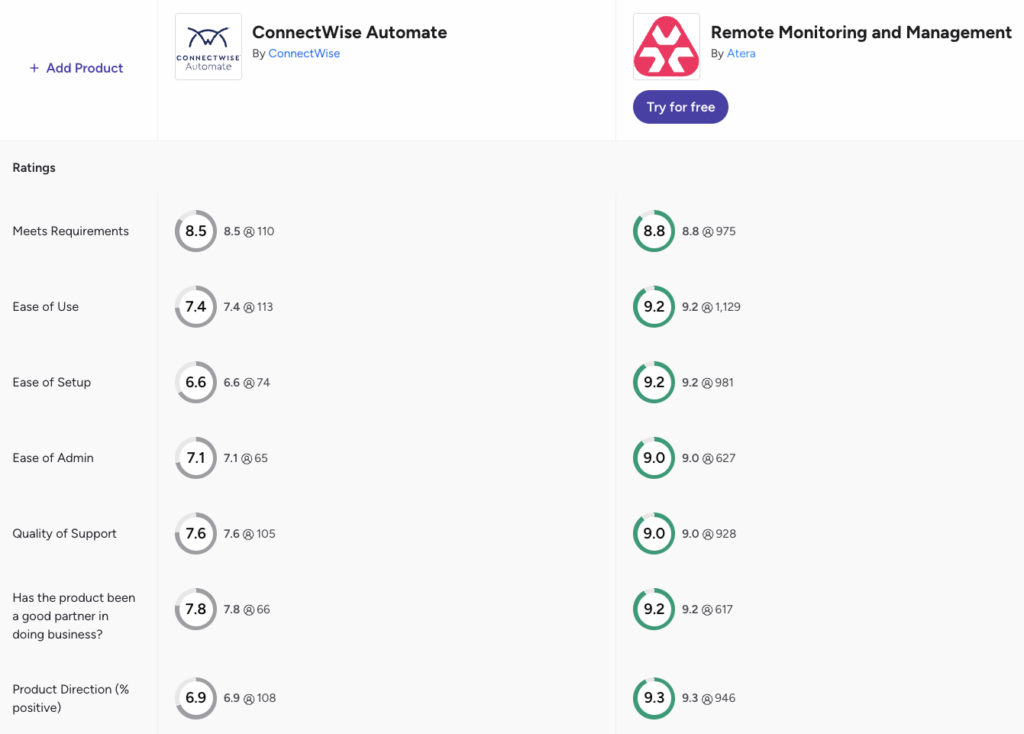Click the Ratings section heading
1024x734 pixels.
(x=34, y=168)
